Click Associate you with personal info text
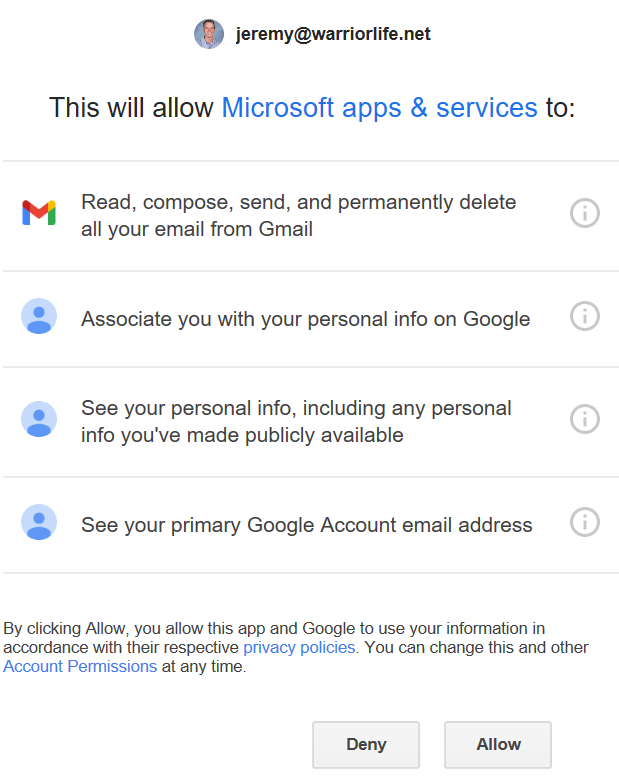The height and width of the screenshot is (780, 619). pos(305,319)
